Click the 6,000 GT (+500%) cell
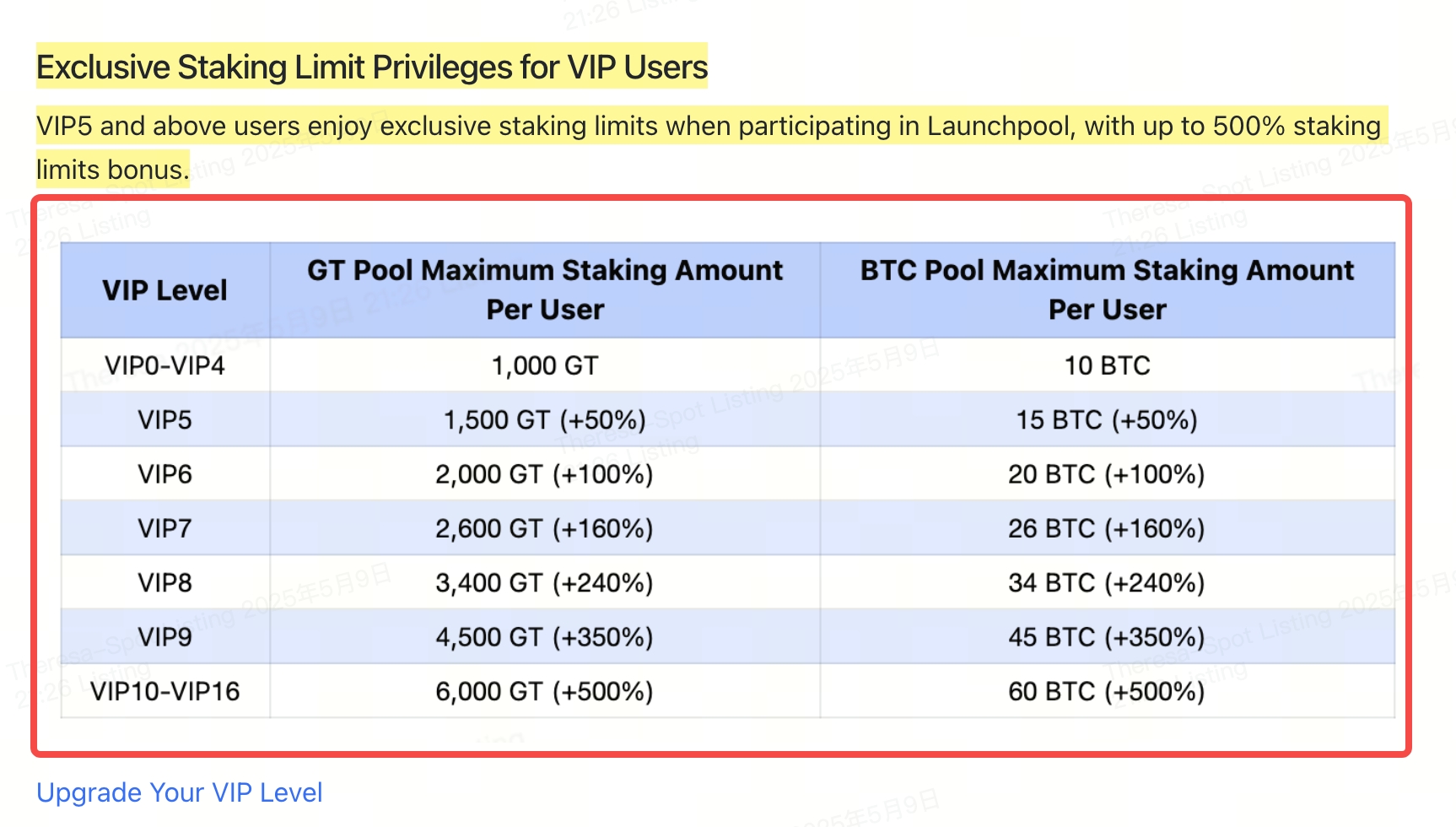 (545, 691)
